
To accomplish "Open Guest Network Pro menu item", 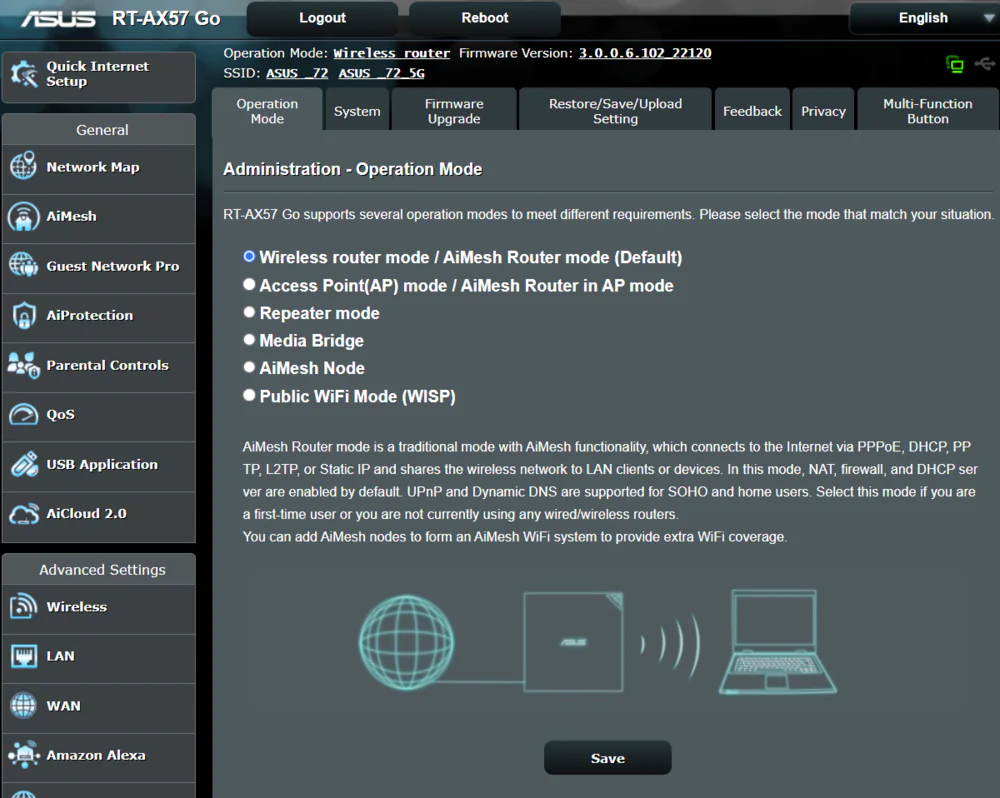I will 99,269.
